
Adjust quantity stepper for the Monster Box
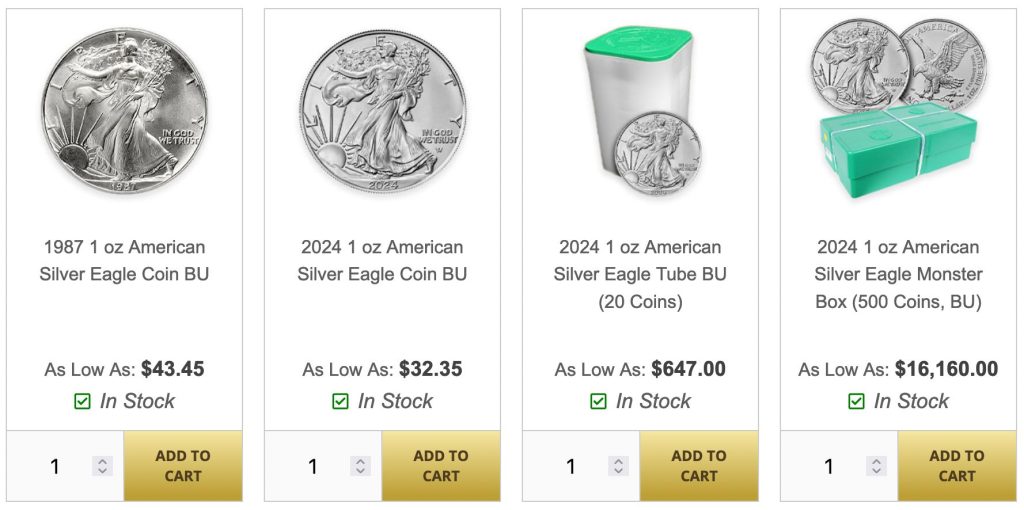(x=877, y=466)
